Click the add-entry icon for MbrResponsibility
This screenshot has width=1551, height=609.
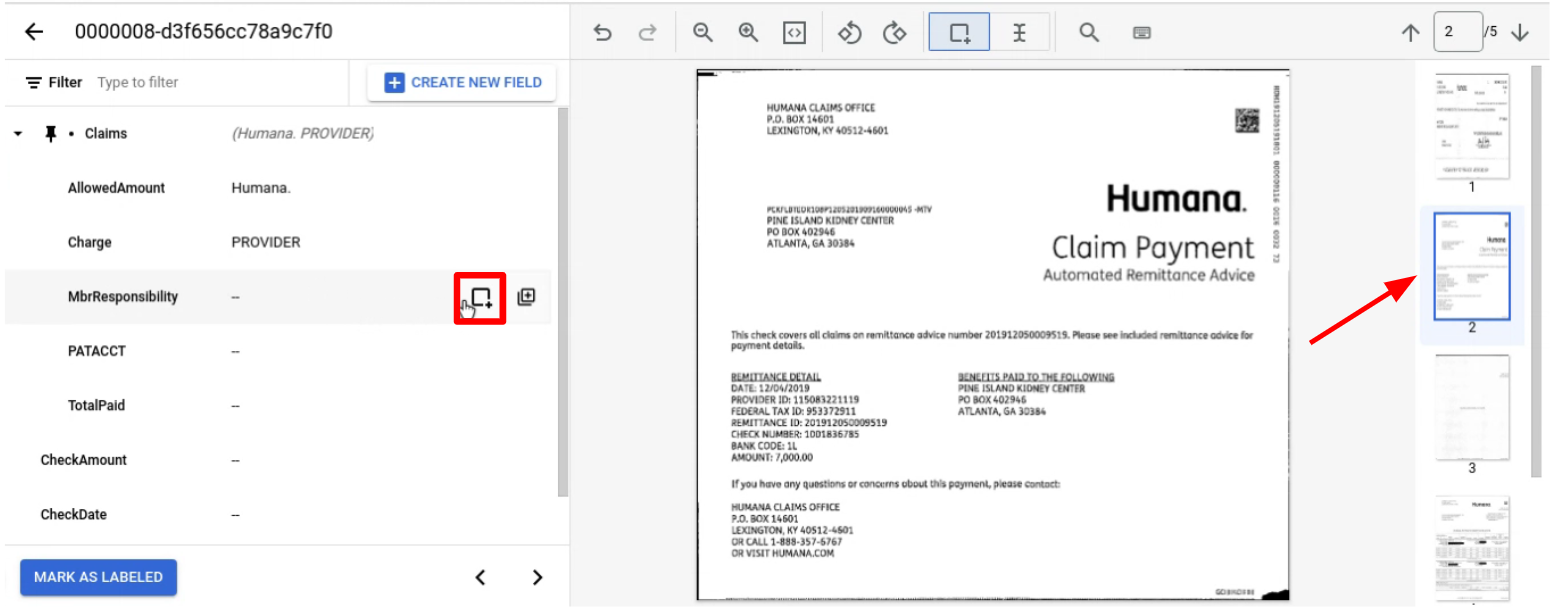[x=526, y=297]
